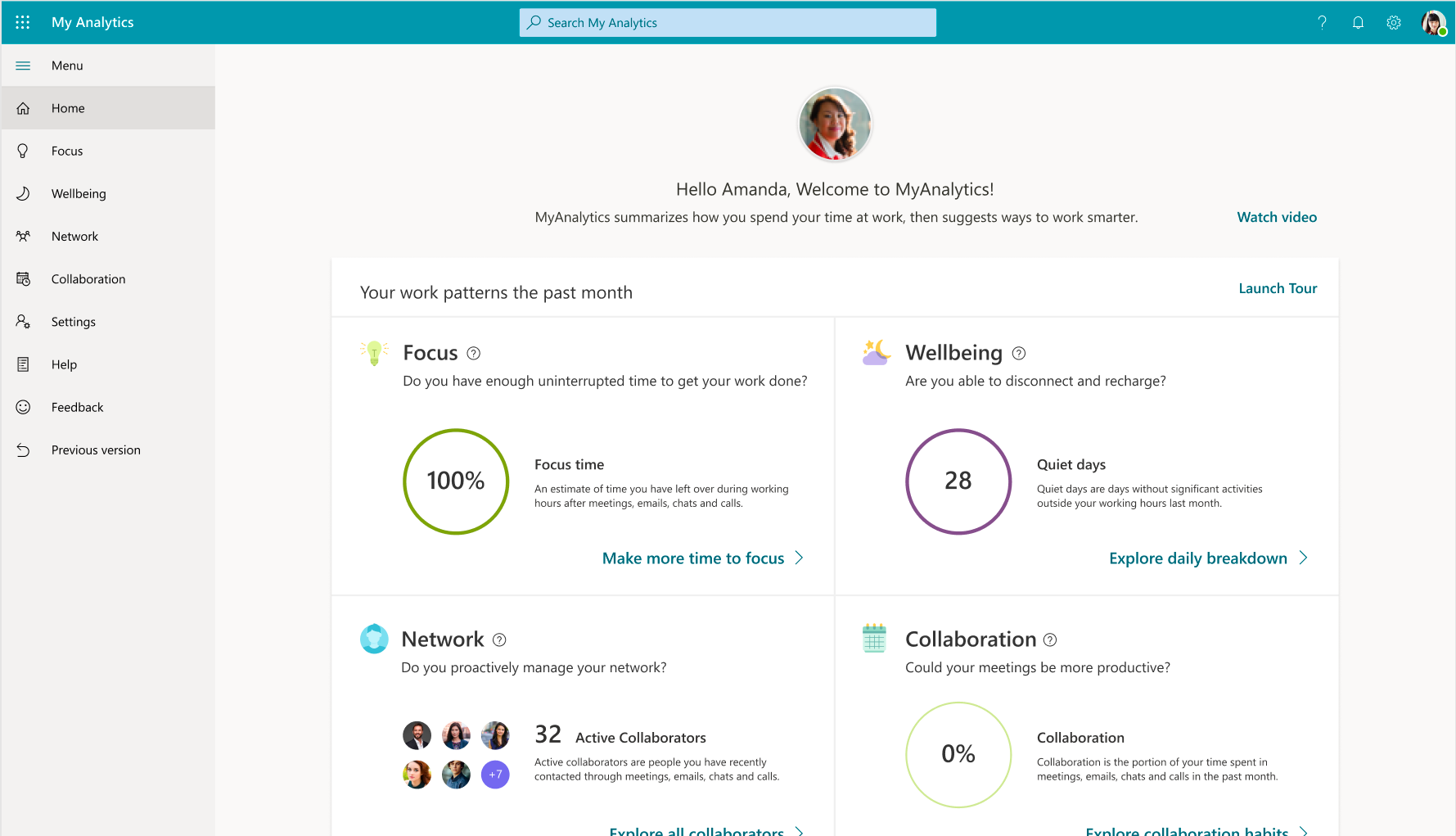Viewport: 1456px width, 836px height.
Task: Open Feedback using the smiley icon
Action: point(23,407)
